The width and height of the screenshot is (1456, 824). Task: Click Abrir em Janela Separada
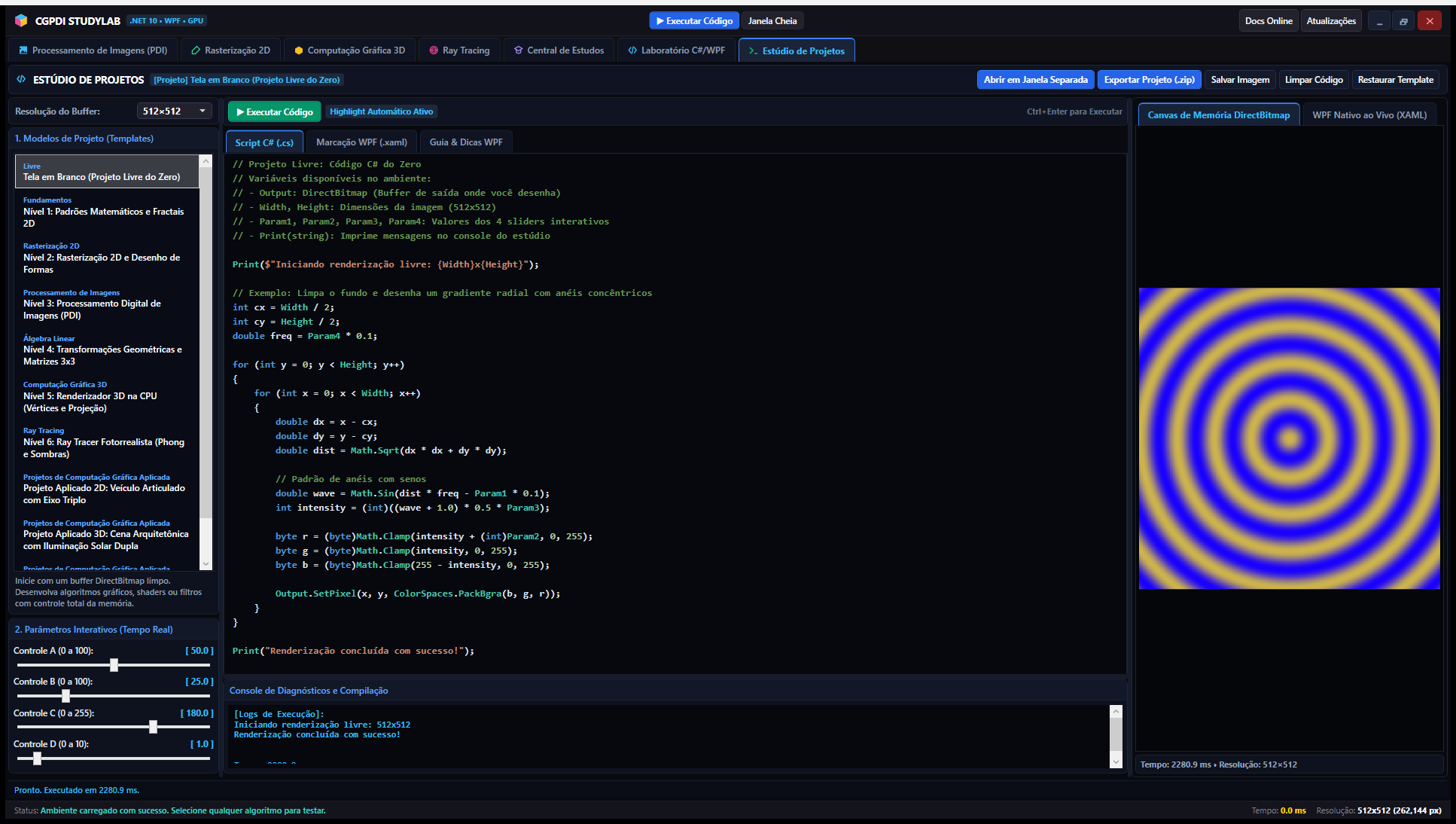pos(1035,80)
